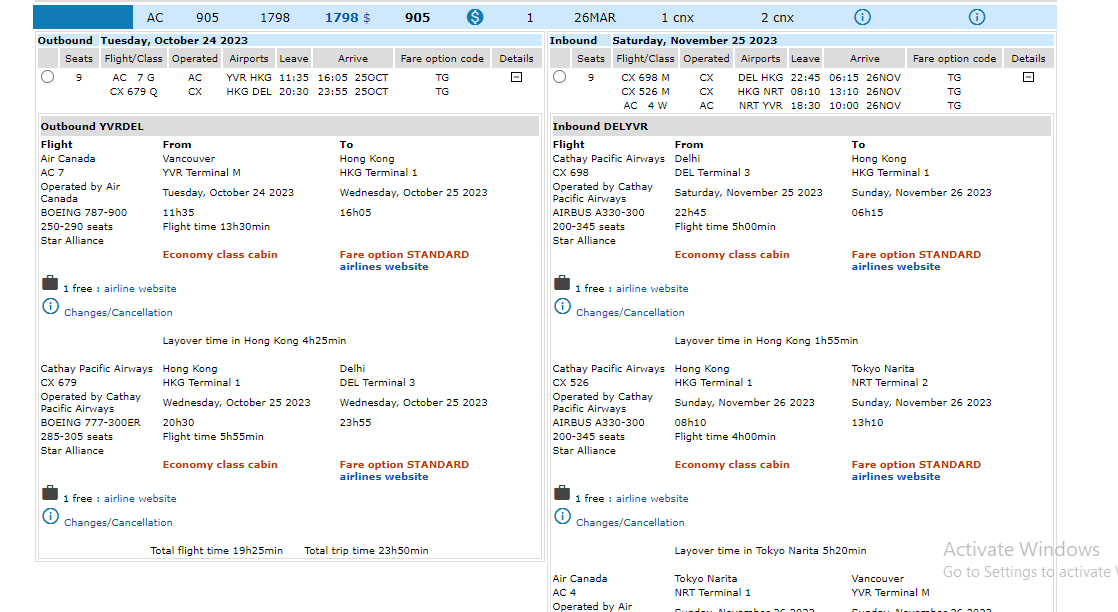Open Changes/Cancellation for outbound flight CX 679
The height and width of the screenshot is (612, 1118).
click(x=118, y=523)
